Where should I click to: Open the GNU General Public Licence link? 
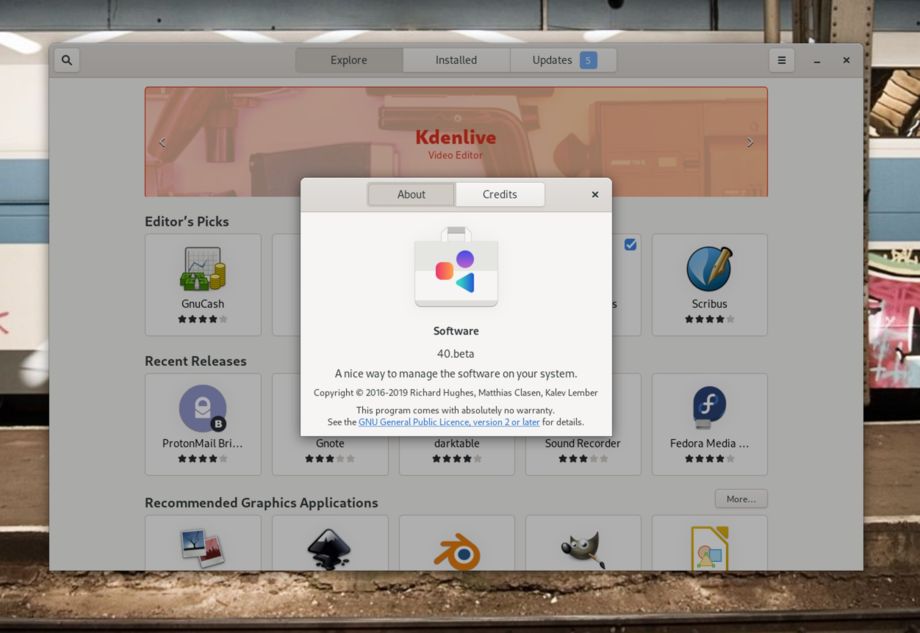(x=449, y=422)
